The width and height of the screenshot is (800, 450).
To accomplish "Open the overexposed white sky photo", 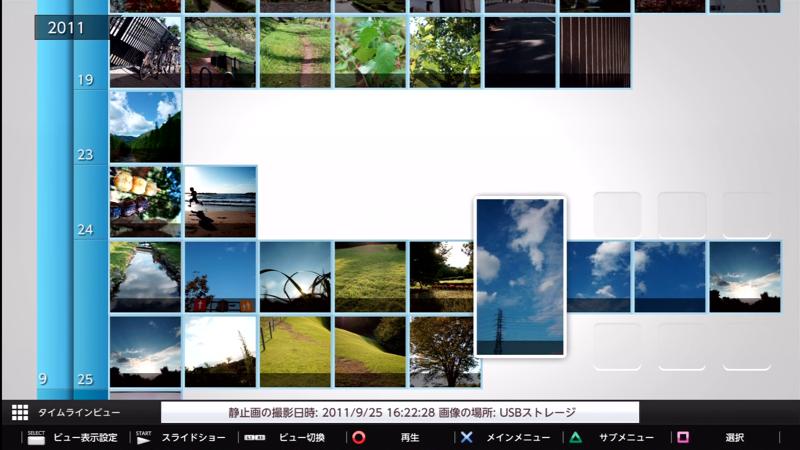I will pos(220,352).
